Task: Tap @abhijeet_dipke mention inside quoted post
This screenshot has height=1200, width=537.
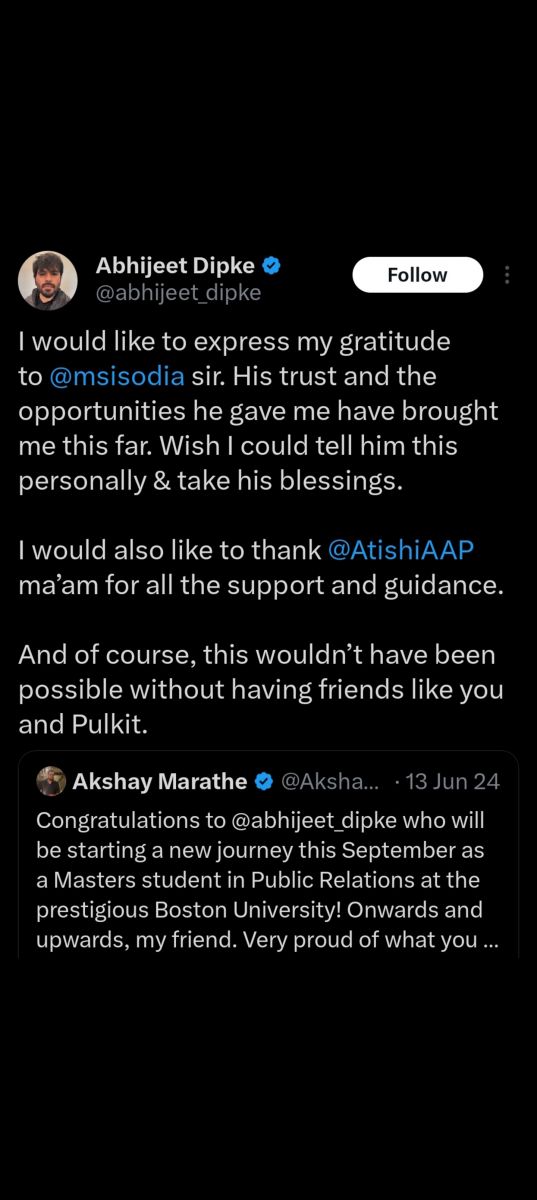Action: click(x=294, y=820)
